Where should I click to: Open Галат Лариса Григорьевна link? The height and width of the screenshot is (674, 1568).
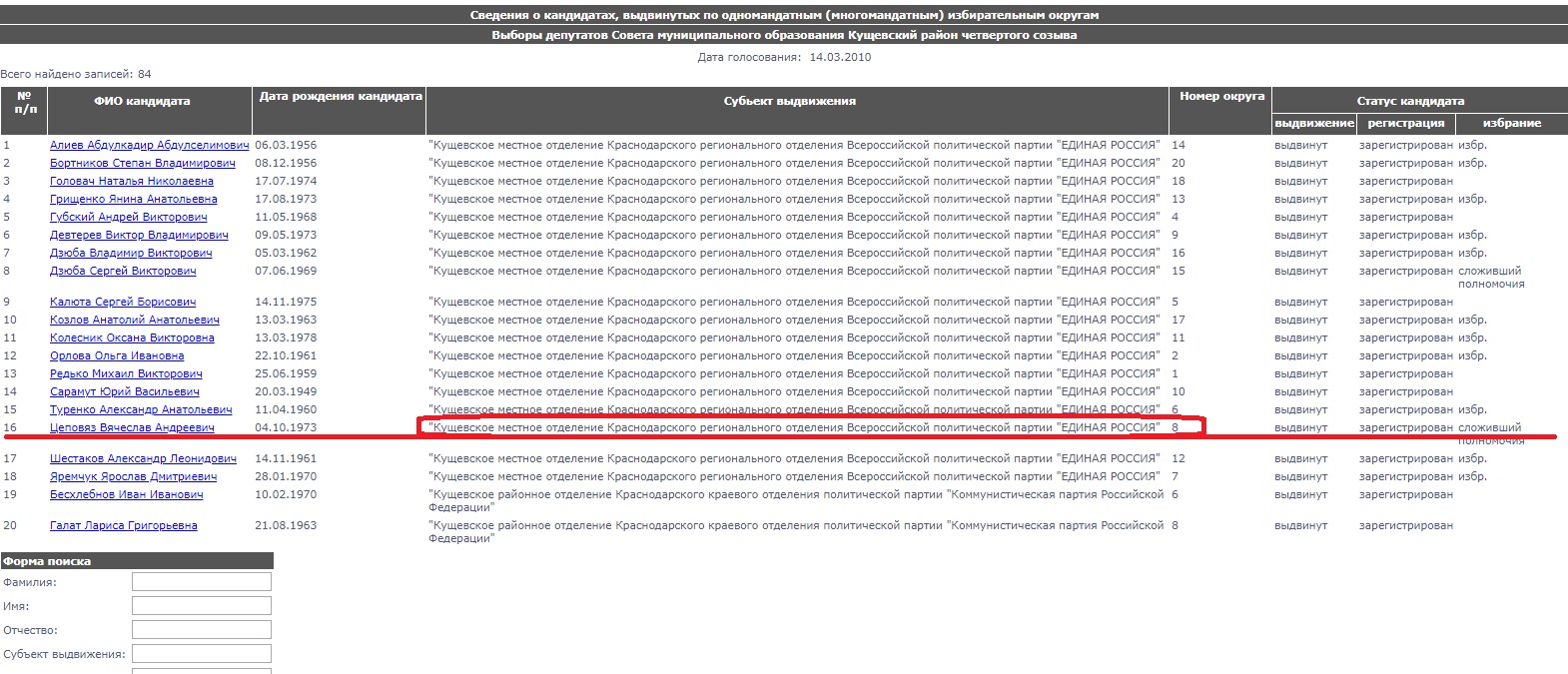[x=123, y=525]
